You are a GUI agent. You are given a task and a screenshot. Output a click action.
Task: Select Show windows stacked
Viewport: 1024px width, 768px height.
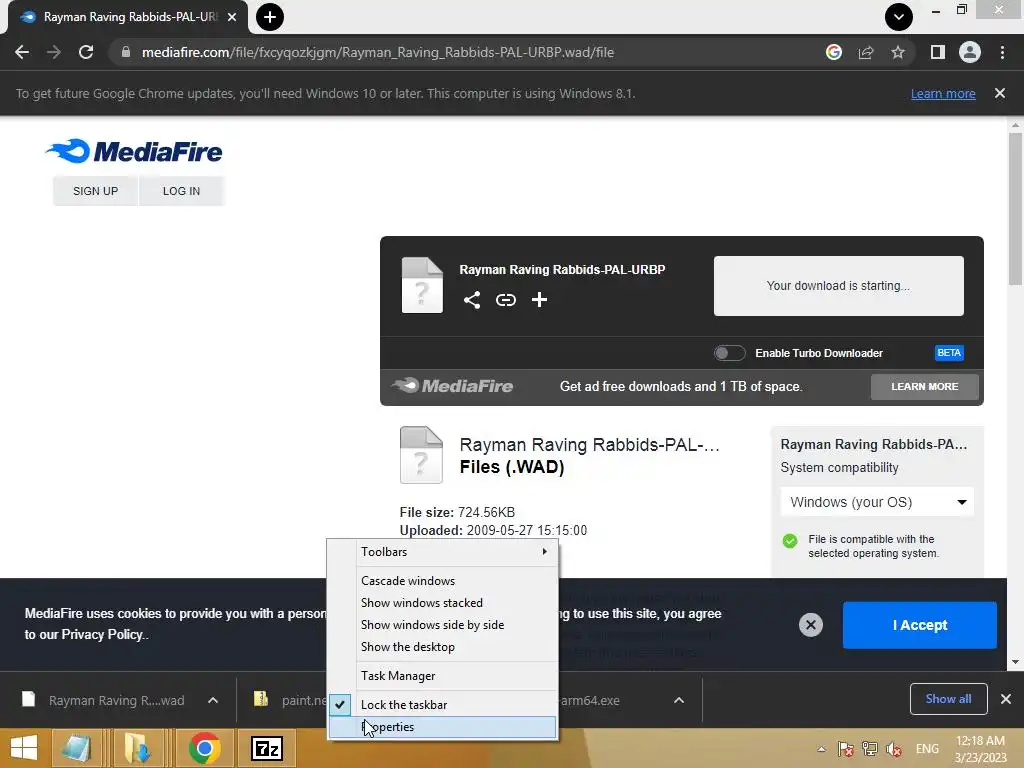click(443, 603)
